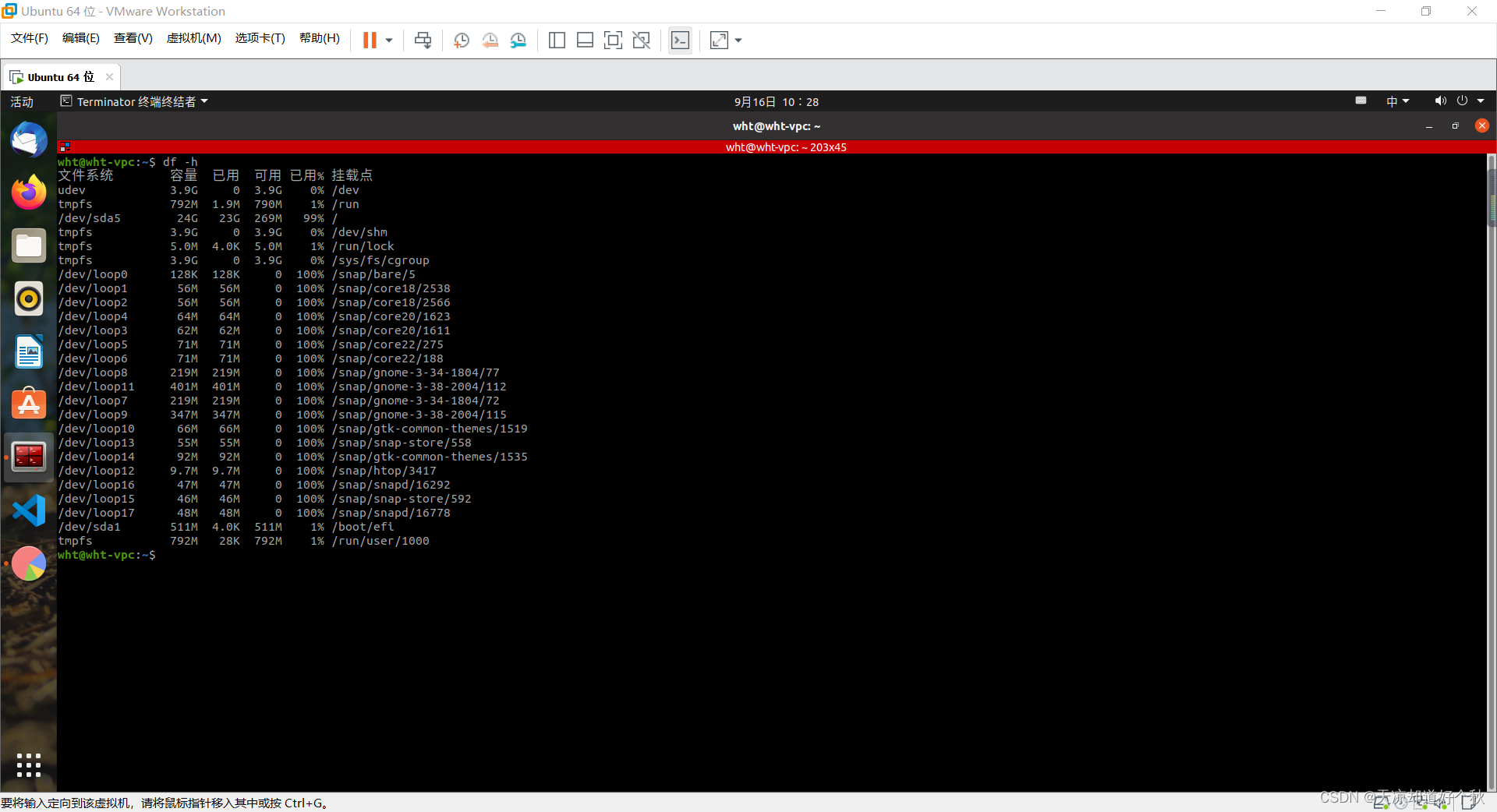Open Visual Studio Code from dock

click(x=29, y=510)
